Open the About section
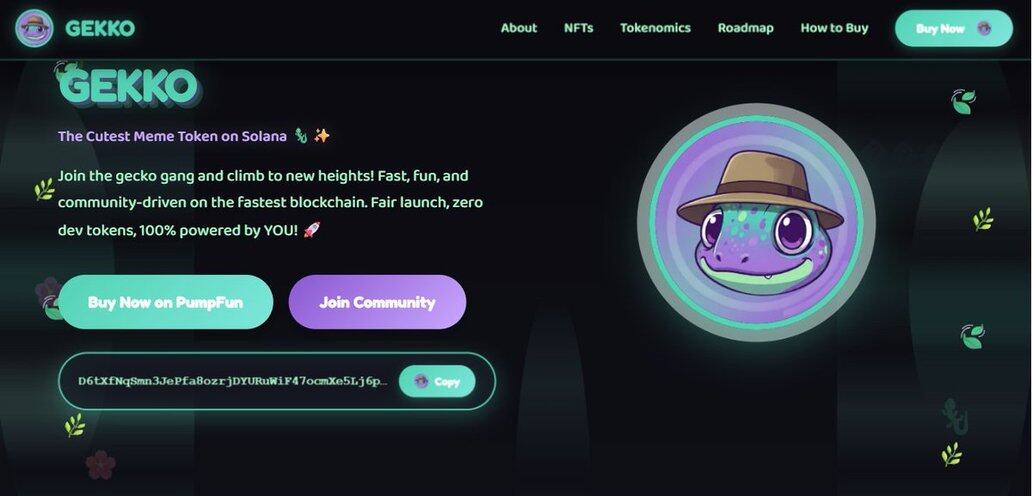 (519, 28)
